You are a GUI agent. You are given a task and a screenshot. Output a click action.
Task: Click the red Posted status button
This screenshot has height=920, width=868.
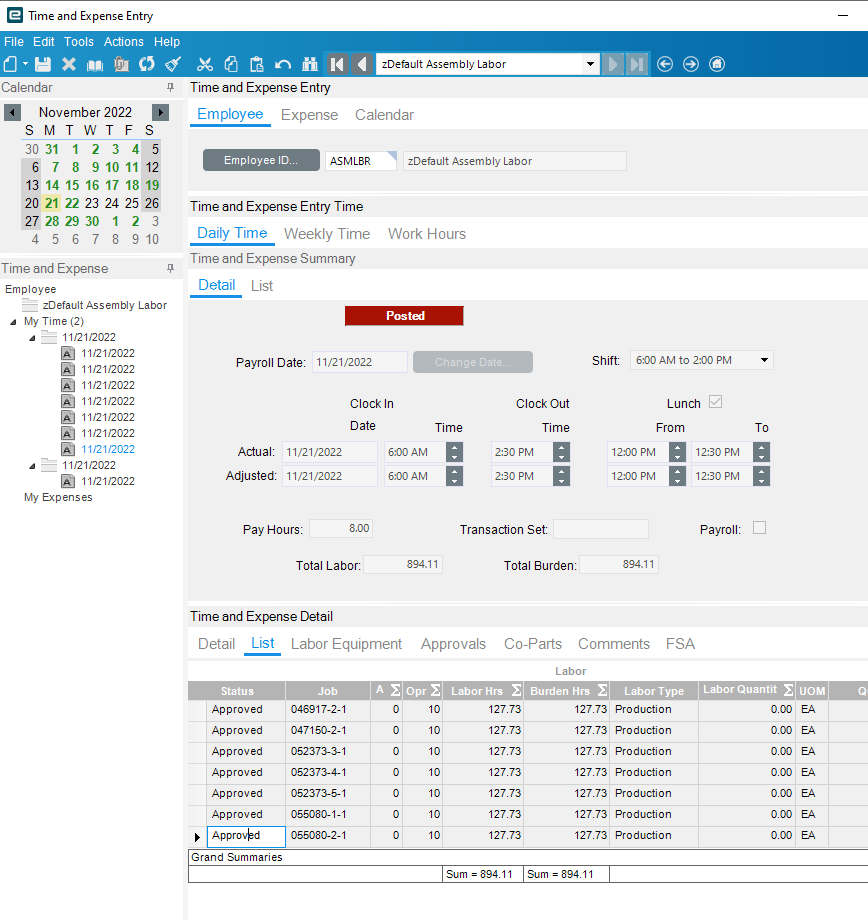tap(404, 316)
